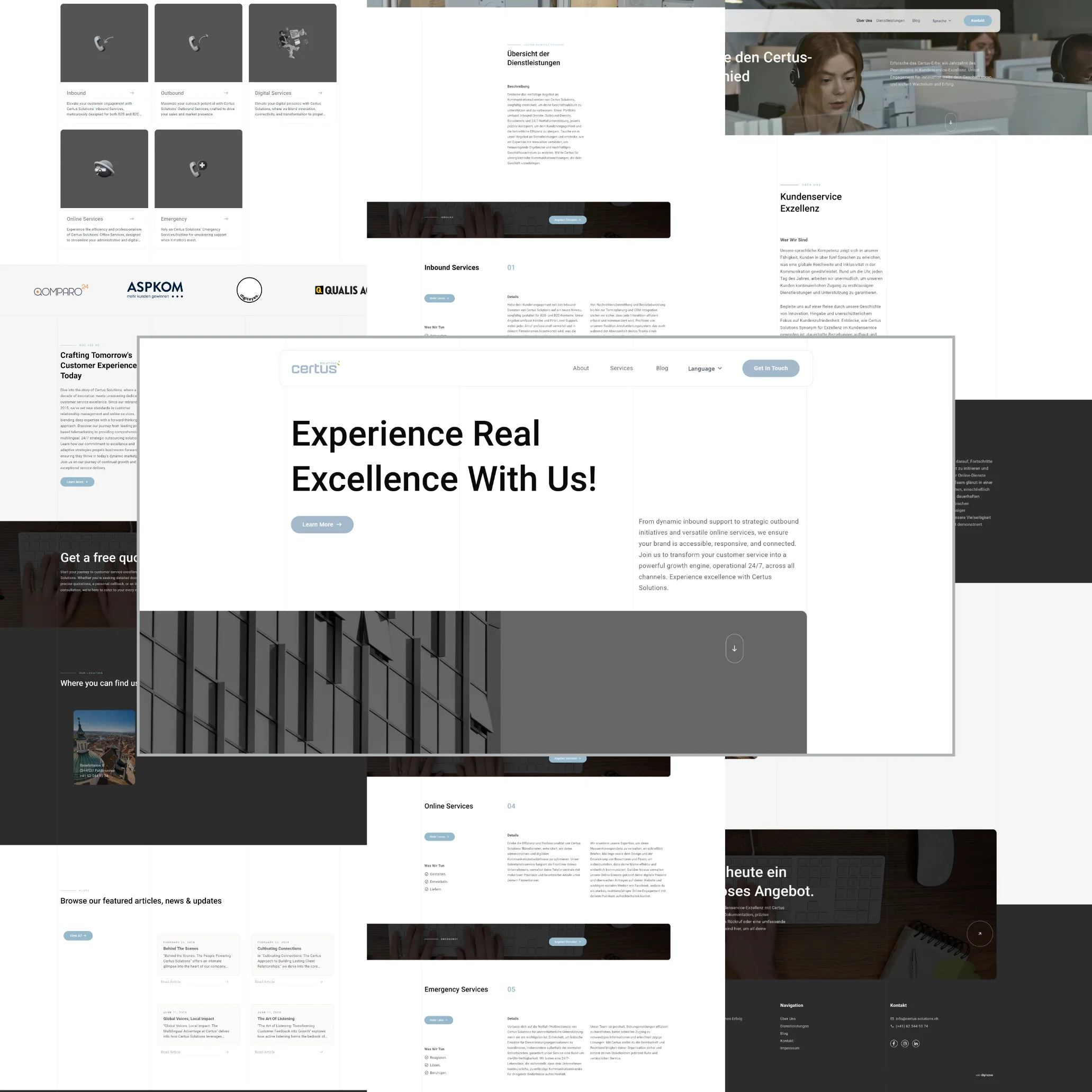The width and height of the screenshot is (1092, 1092).
Task: Click the arrow icon on the Outbound service card
Action: (226, 93)
